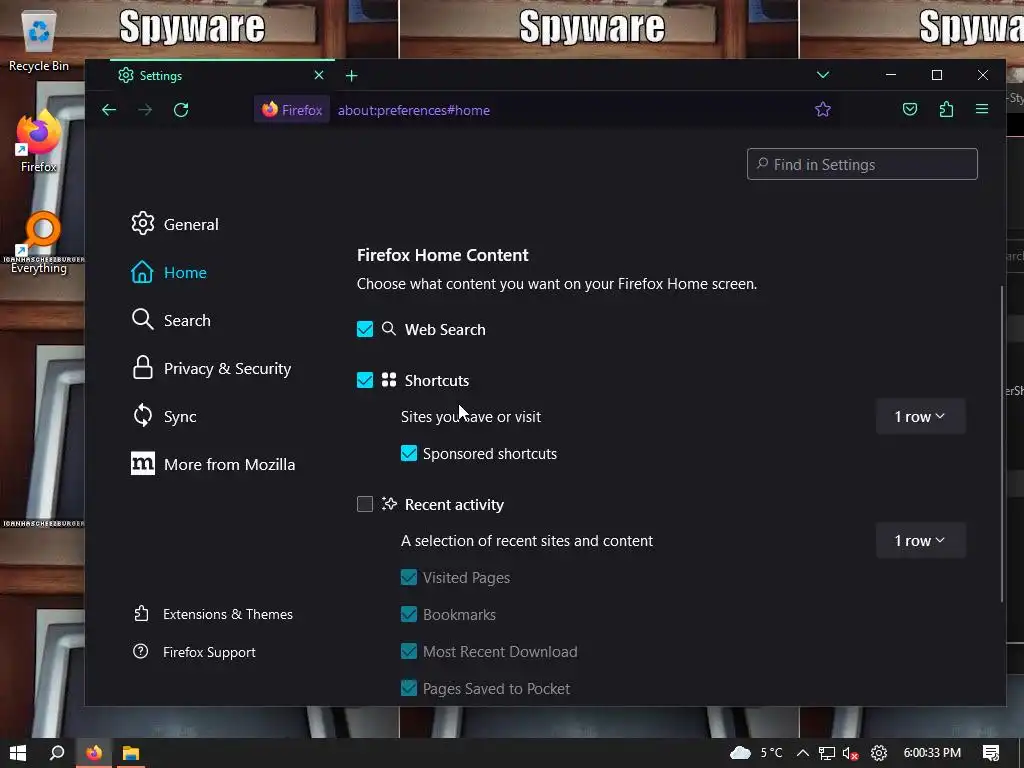1024x768 pixels.
Task: Click the Firefox Home Content heading
Action: (x=443, y=255)
